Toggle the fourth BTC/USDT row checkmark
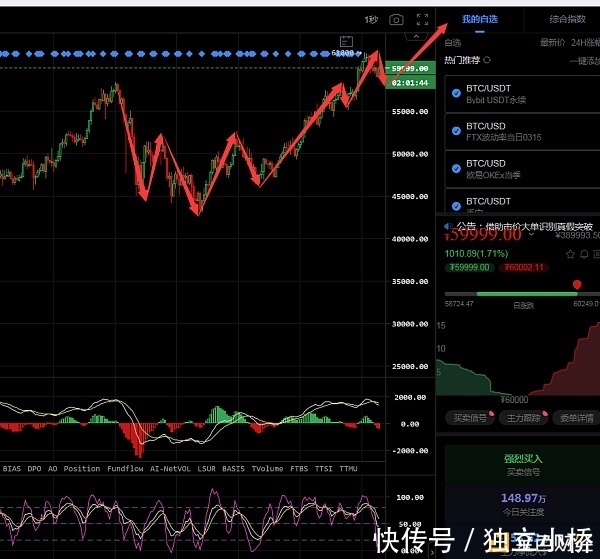Image resolution: width=600 pixels, height=559 pixels. pyautogui.click(x=456, y=206)
